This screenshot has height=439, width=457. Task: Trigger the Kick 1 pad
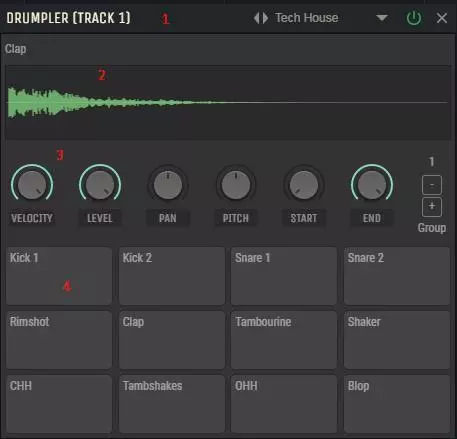point(59,276)
